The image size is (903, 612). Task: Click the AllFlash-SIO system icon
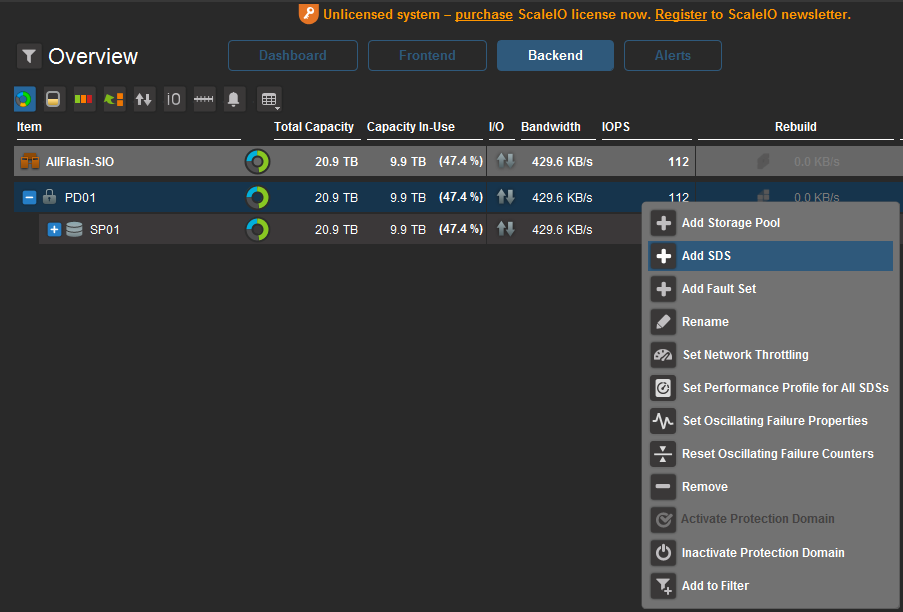[x=29, y=161]
